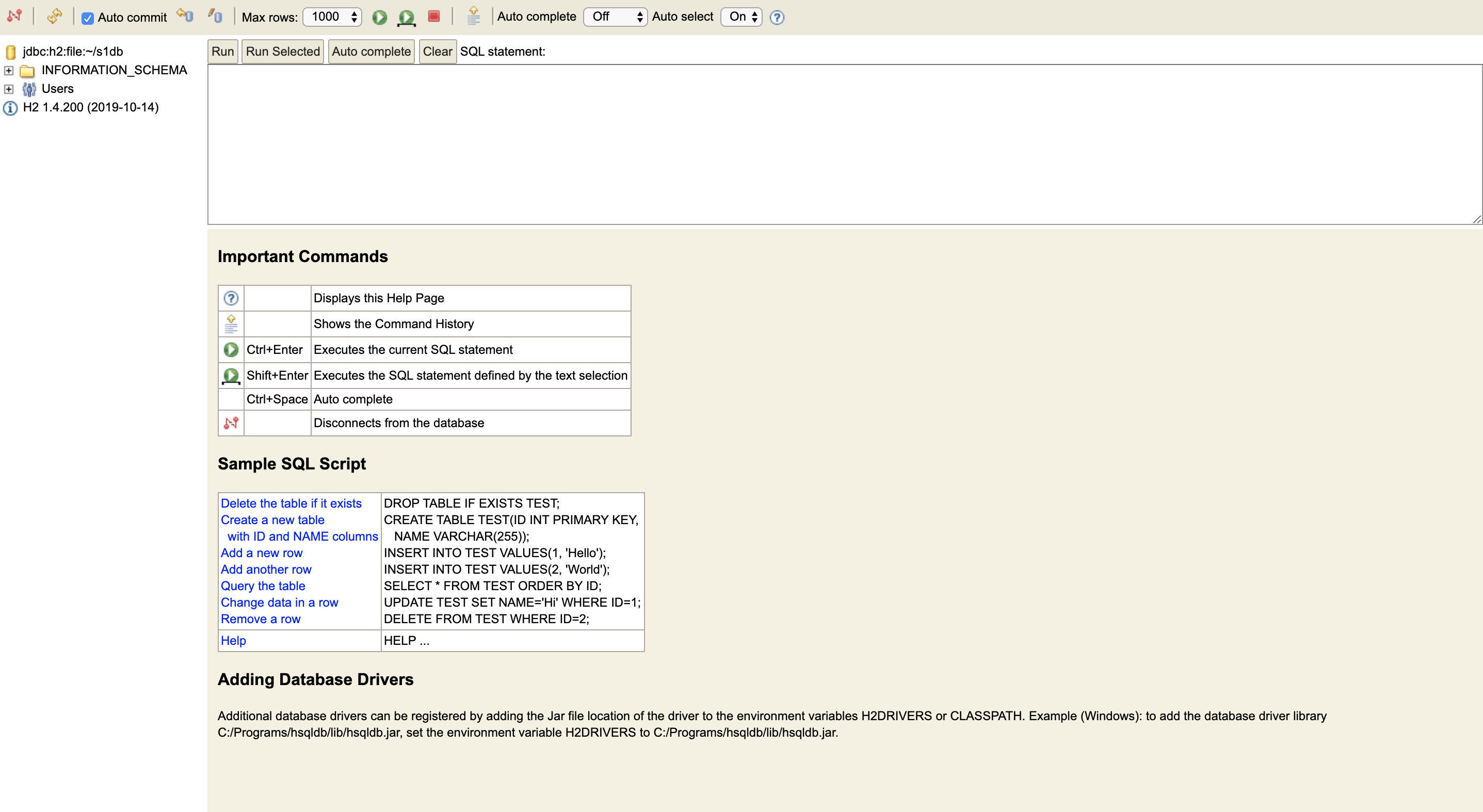Viewport: 1483px width, 812px height.
Task: Click the Disconnect icon in toolbar
Action: pyautogui.click(x=14, y=16)
